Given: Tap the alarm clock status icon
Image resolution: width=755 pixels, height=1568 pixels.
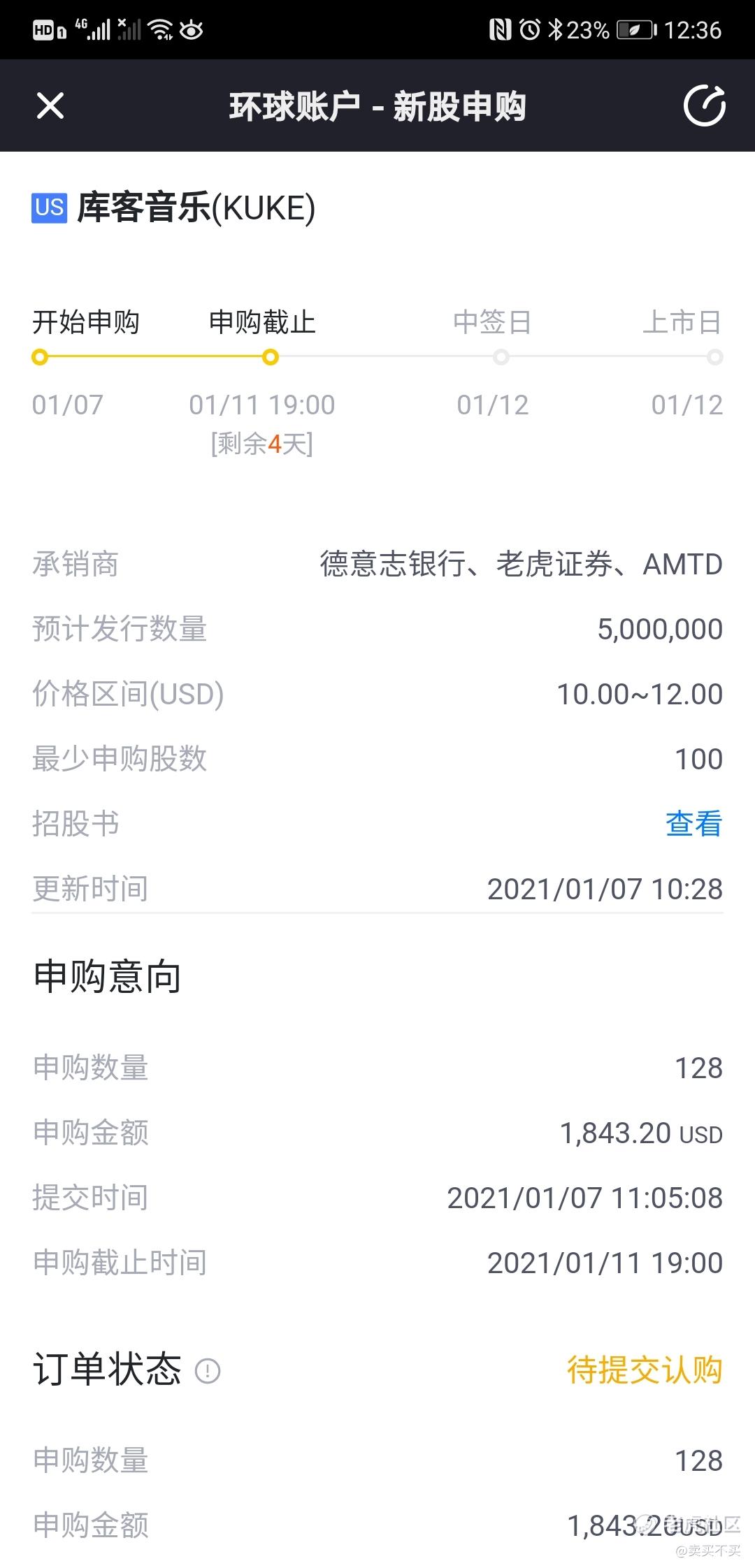Looking at the screenshot, I should pyautogui.click(x=530, y=29).
